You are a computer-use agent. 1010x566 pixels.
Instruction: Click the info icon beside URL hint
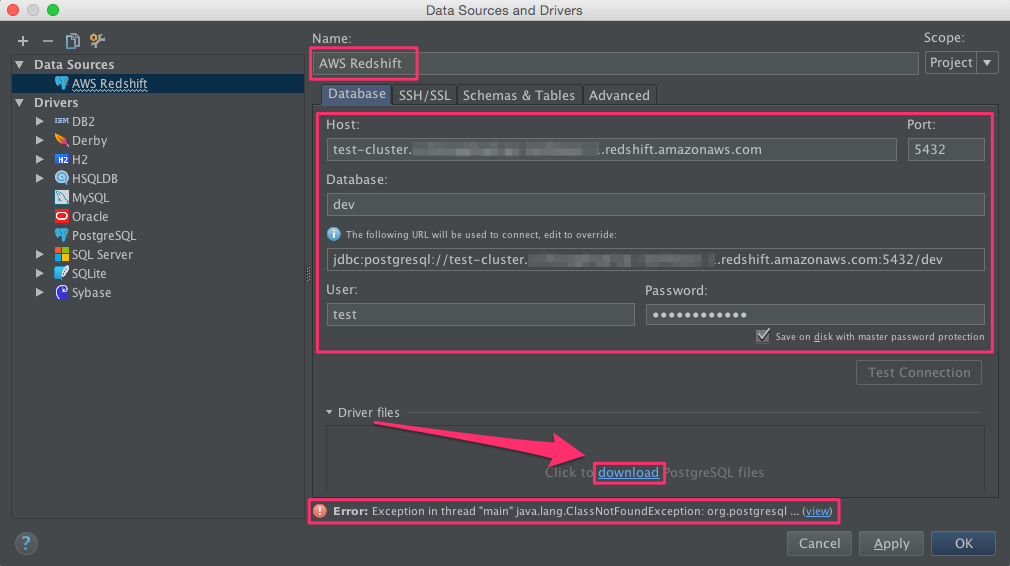334,234
